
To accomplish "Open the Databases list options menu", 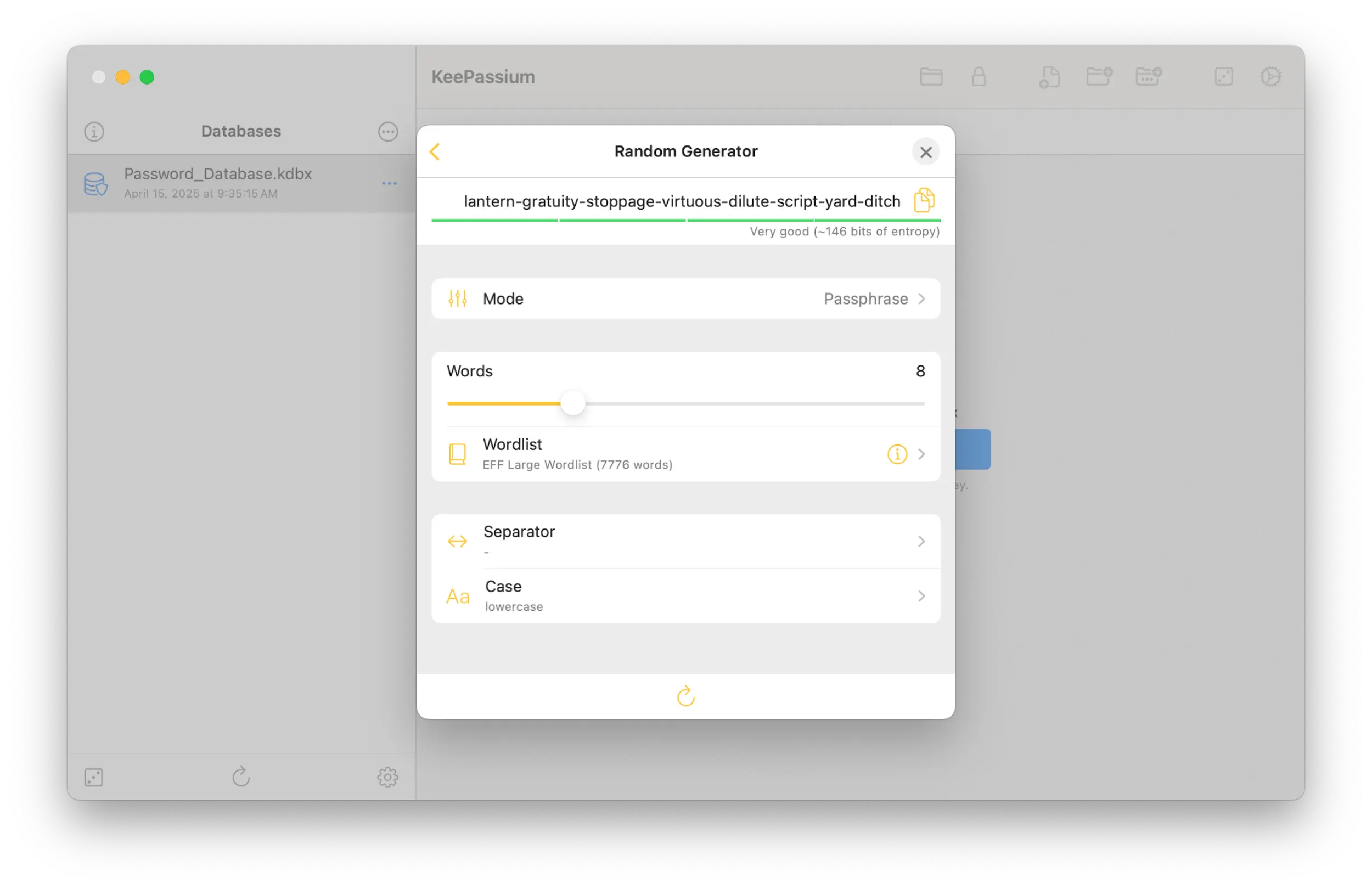I will 387,132.
